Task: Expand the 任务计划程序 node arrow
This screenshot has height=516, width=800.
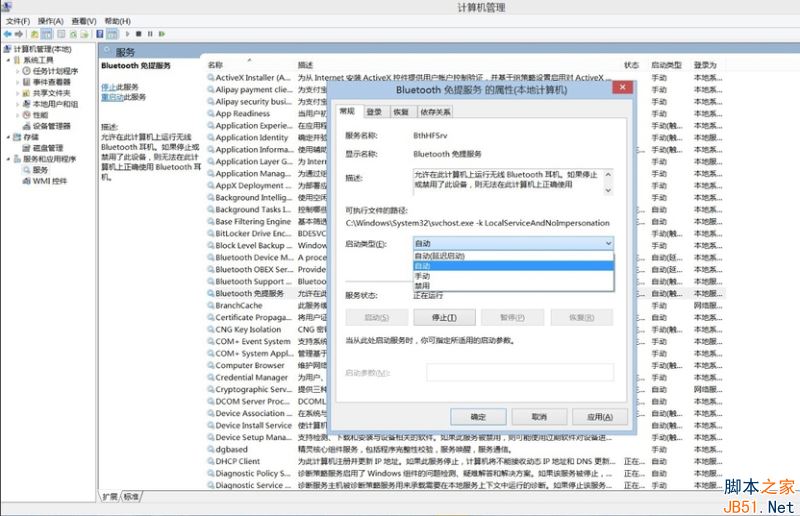Action: pyautogui.click(x=17, y=71)
